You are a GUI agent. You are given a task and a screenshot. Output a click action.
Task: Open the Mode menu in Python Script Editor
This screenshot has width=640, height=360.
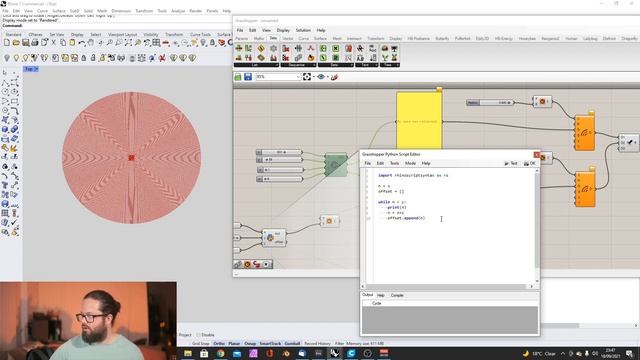tap(410, 163)
